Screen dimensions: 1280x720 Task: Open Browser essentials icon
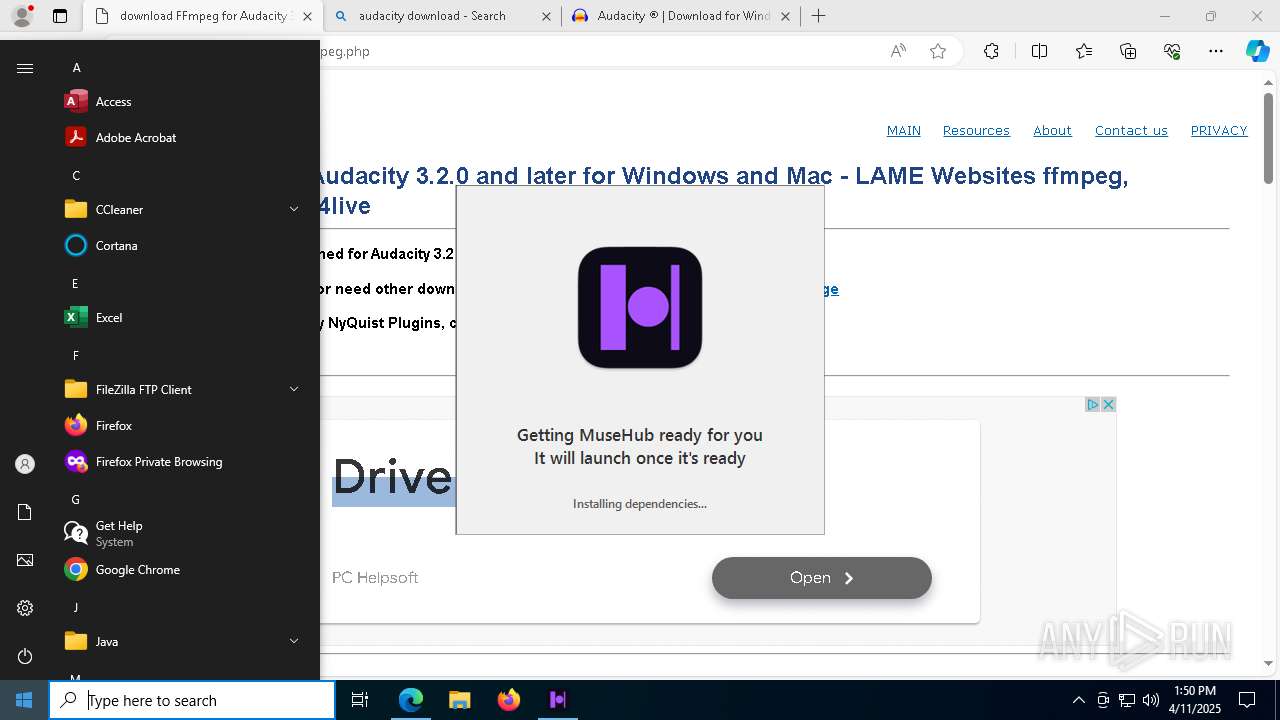tap(1172, 51)
